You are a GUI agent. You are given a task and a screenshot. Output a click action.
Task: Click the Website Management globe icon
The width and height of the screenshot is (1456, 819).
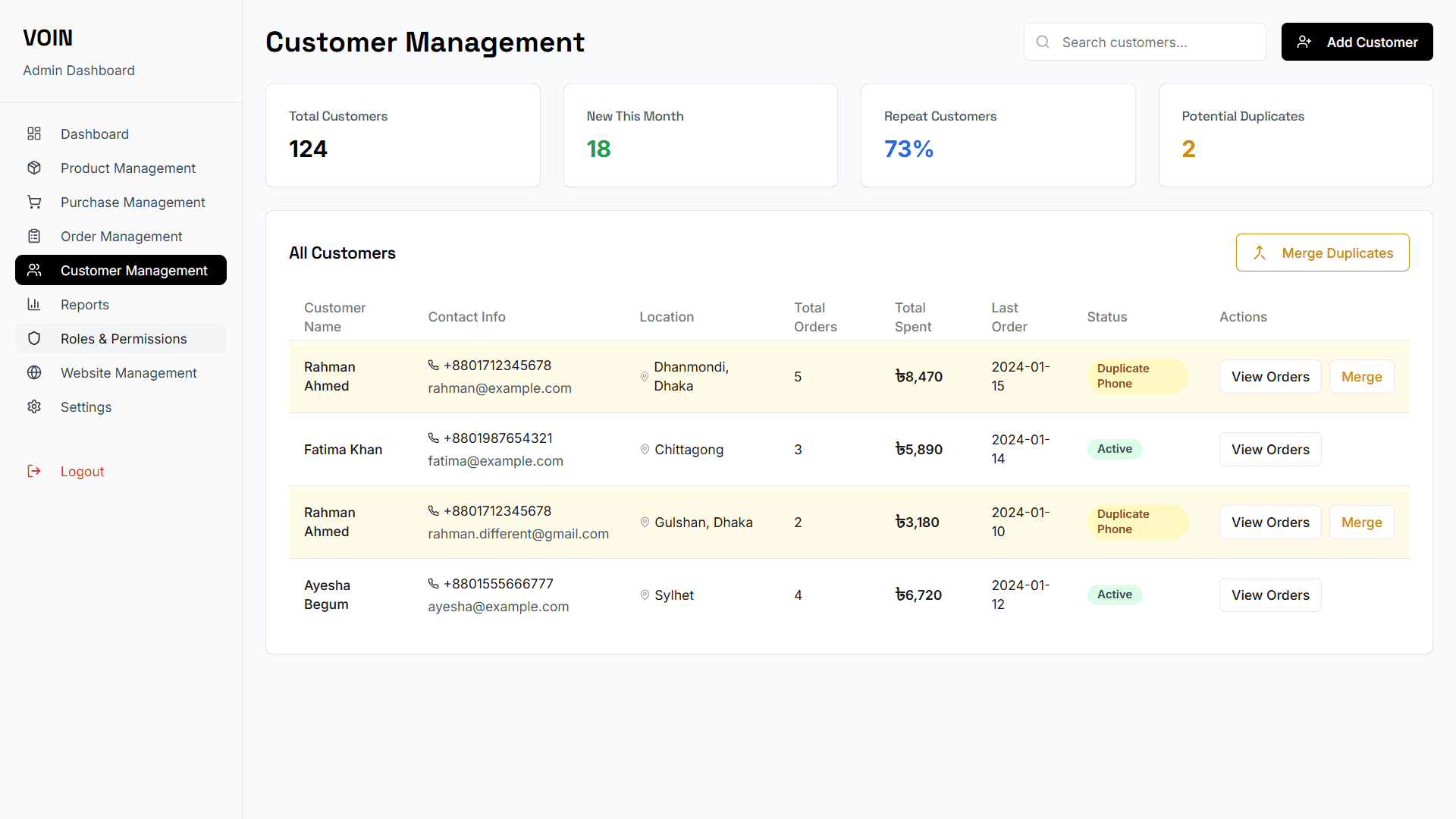[x=34, y=373]
